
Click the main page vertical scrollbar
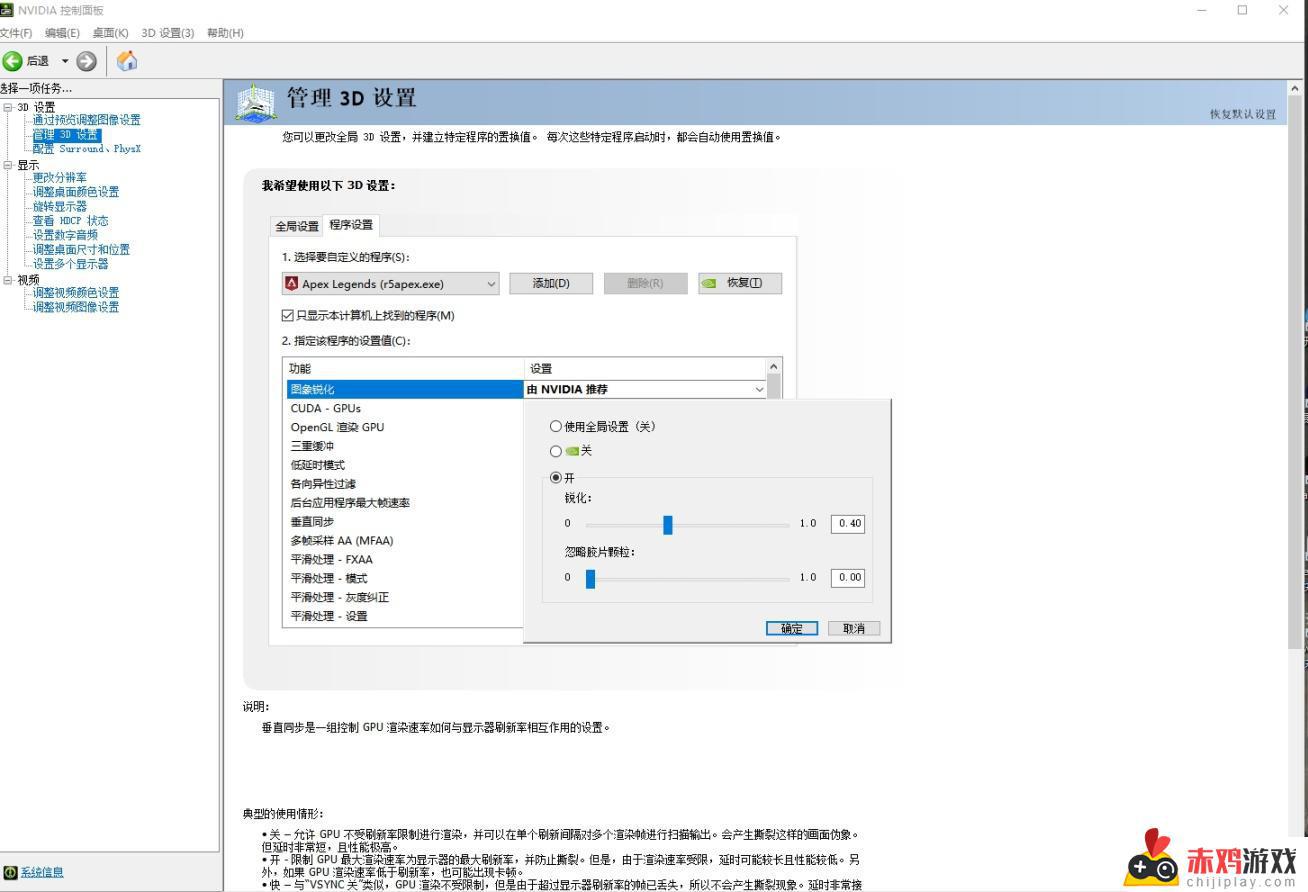point(1296,370)
